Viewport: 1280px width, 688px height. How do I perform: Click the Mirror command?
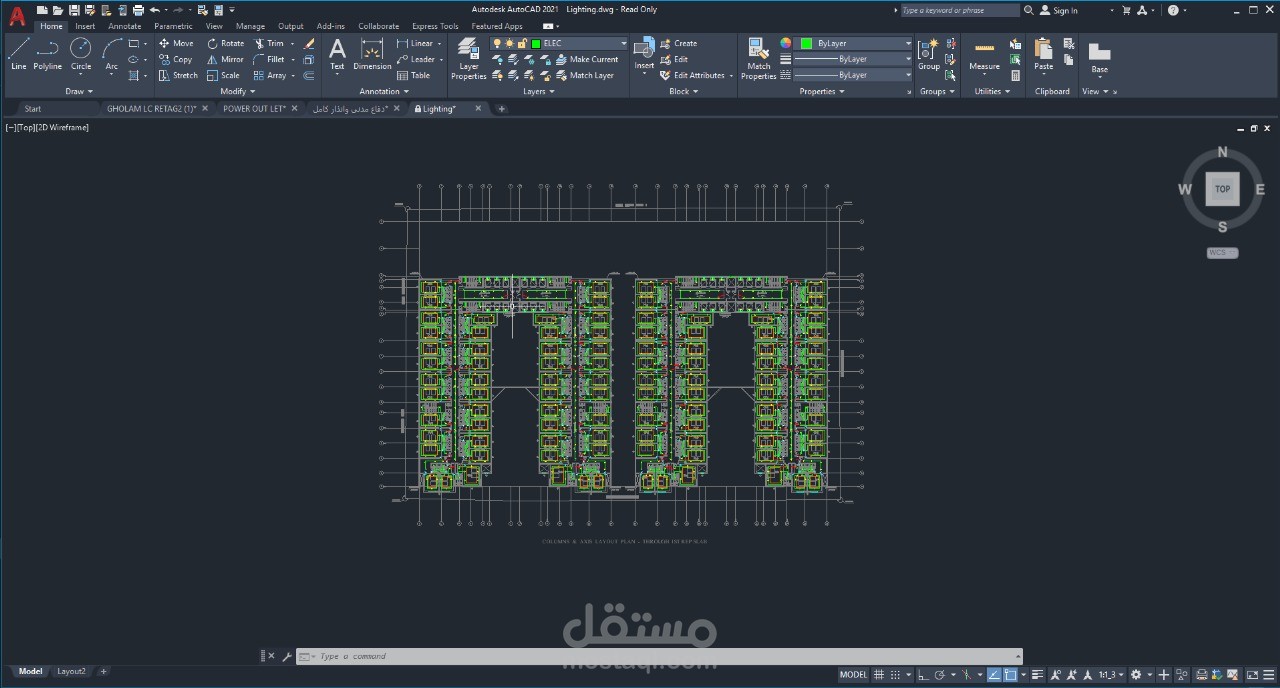click(226, 59)
